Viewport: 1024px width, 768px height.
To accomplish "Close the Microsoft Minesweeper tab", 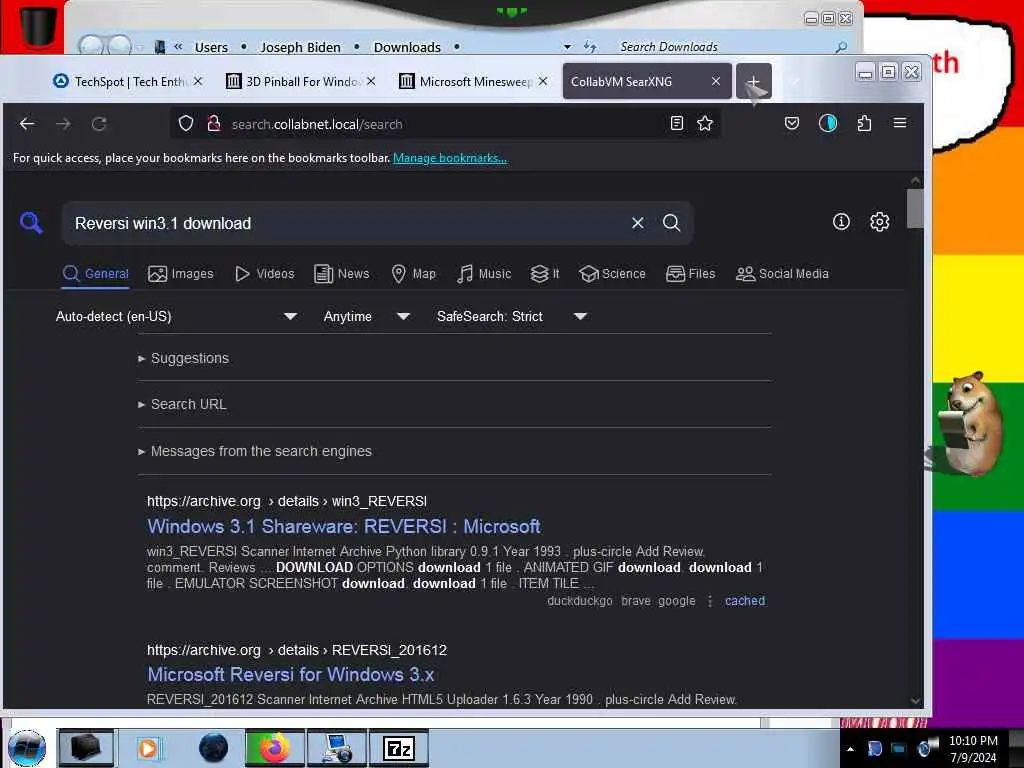I will coord(543,81).
